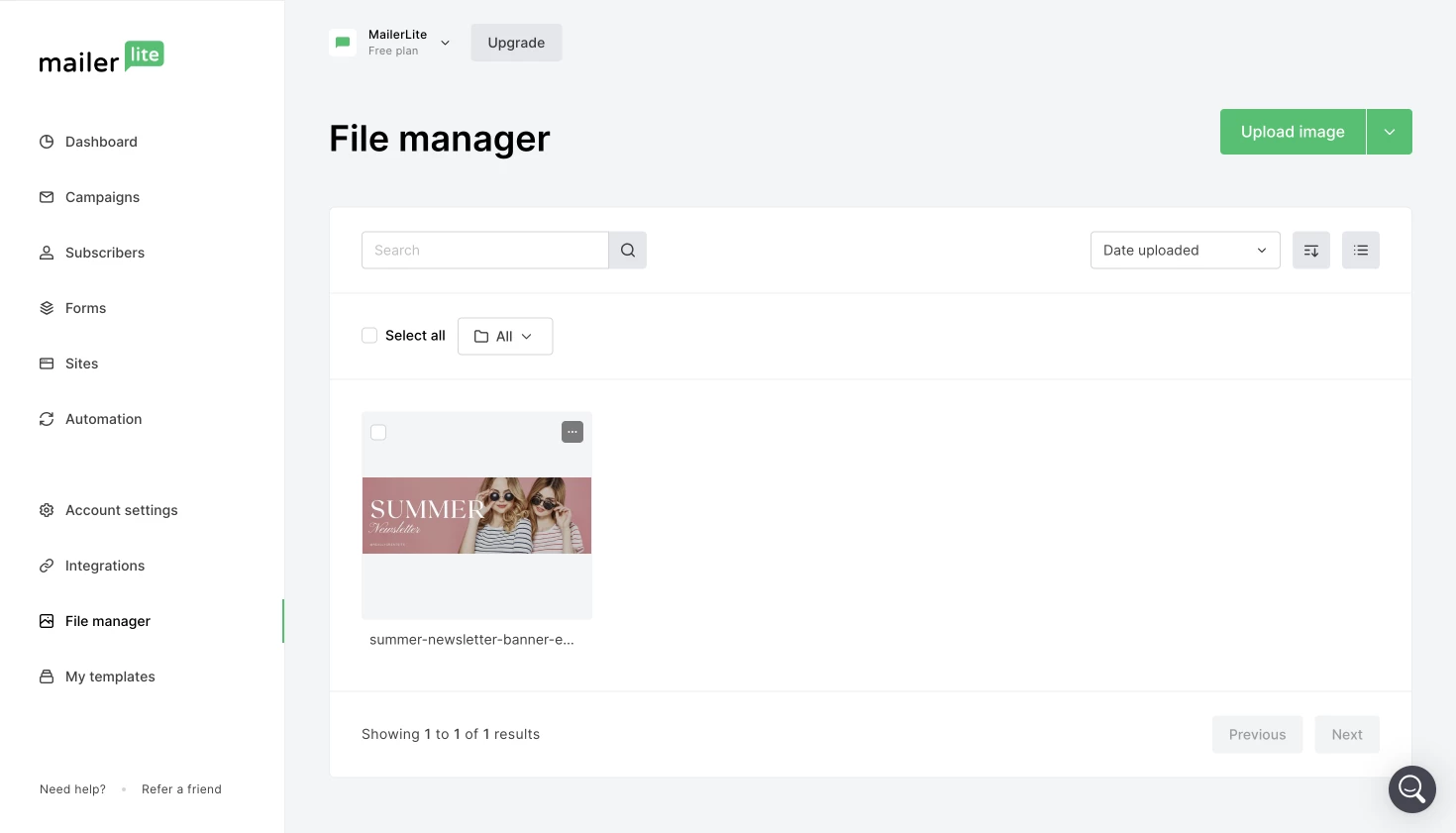
Task: Open the summer newsletter banner thumbnail
Action: coord(476,515)
